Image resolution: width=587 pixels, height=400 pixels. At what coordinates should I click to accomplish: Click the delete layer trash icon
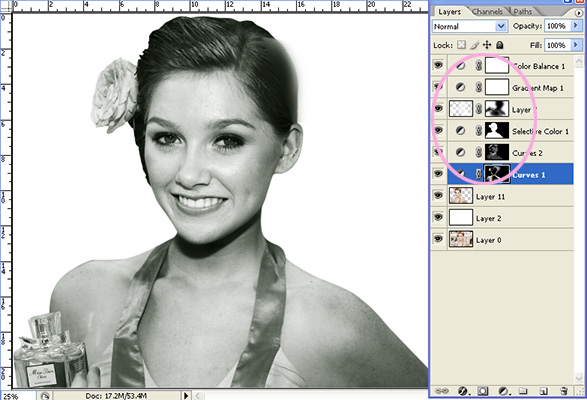click(564, 391)
